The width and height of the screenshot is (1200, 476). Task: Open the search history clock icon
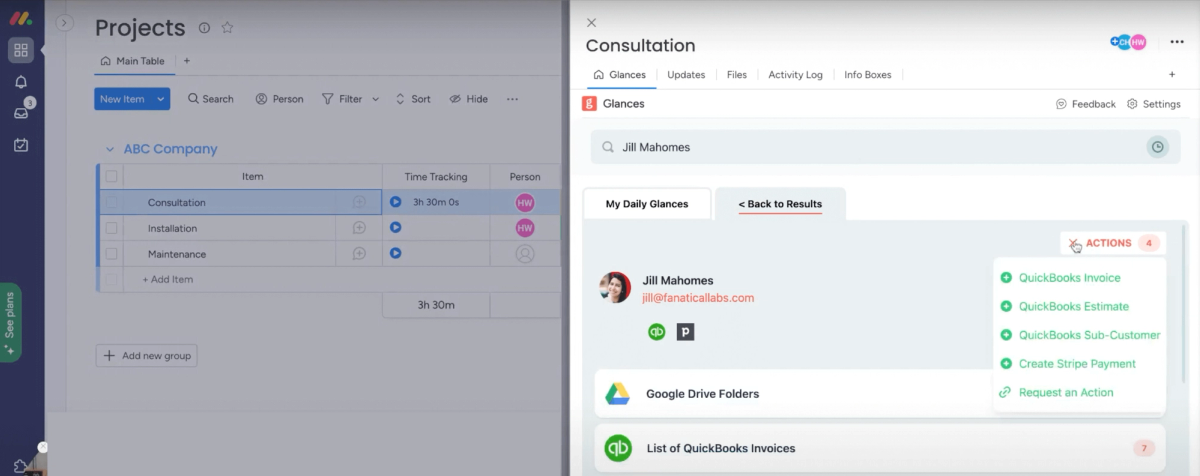click(x=1157, y=147)
